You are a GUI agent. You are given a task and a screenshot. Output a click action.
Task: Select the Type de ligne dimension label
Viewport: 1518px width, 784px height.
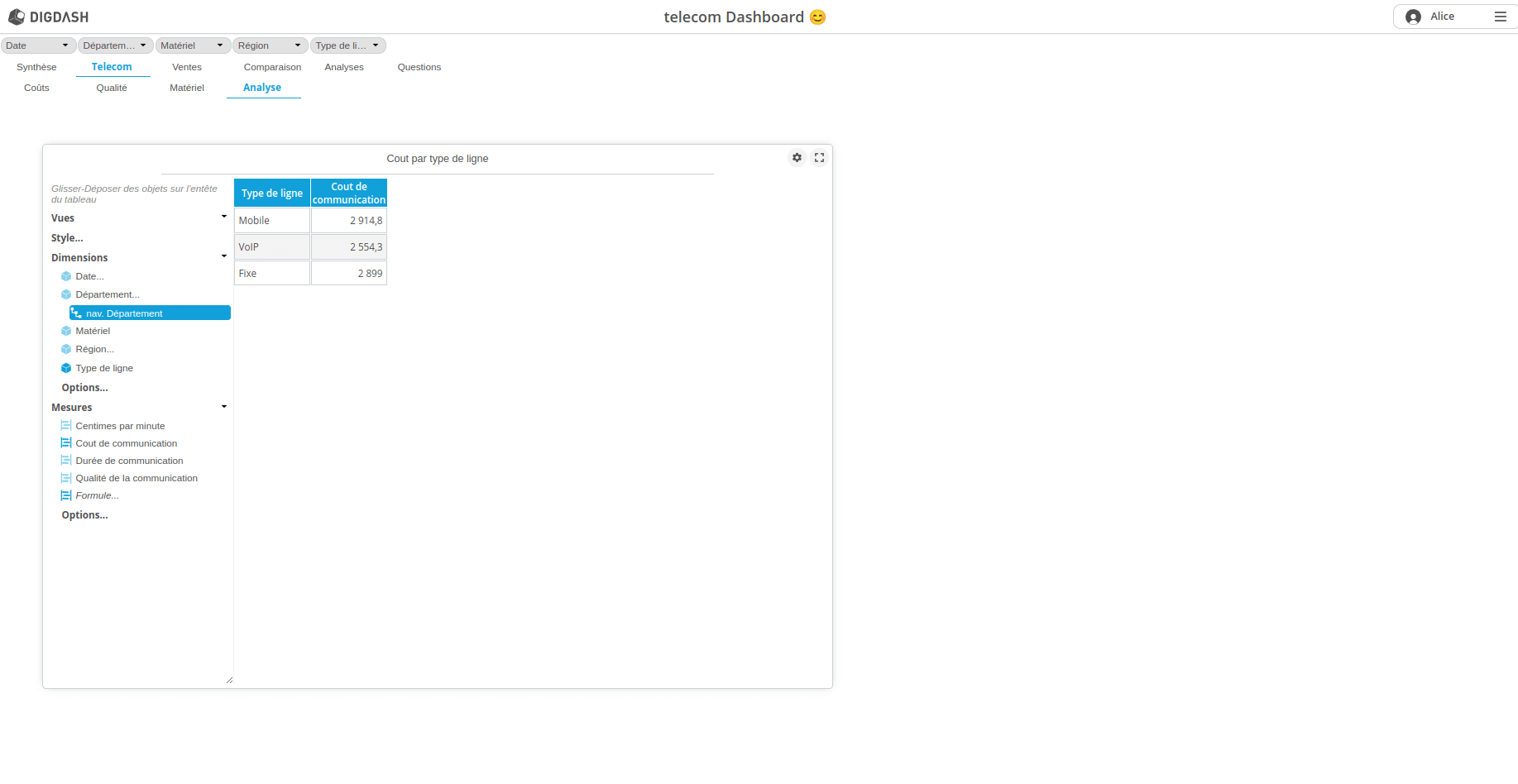(x=104, y=368)
